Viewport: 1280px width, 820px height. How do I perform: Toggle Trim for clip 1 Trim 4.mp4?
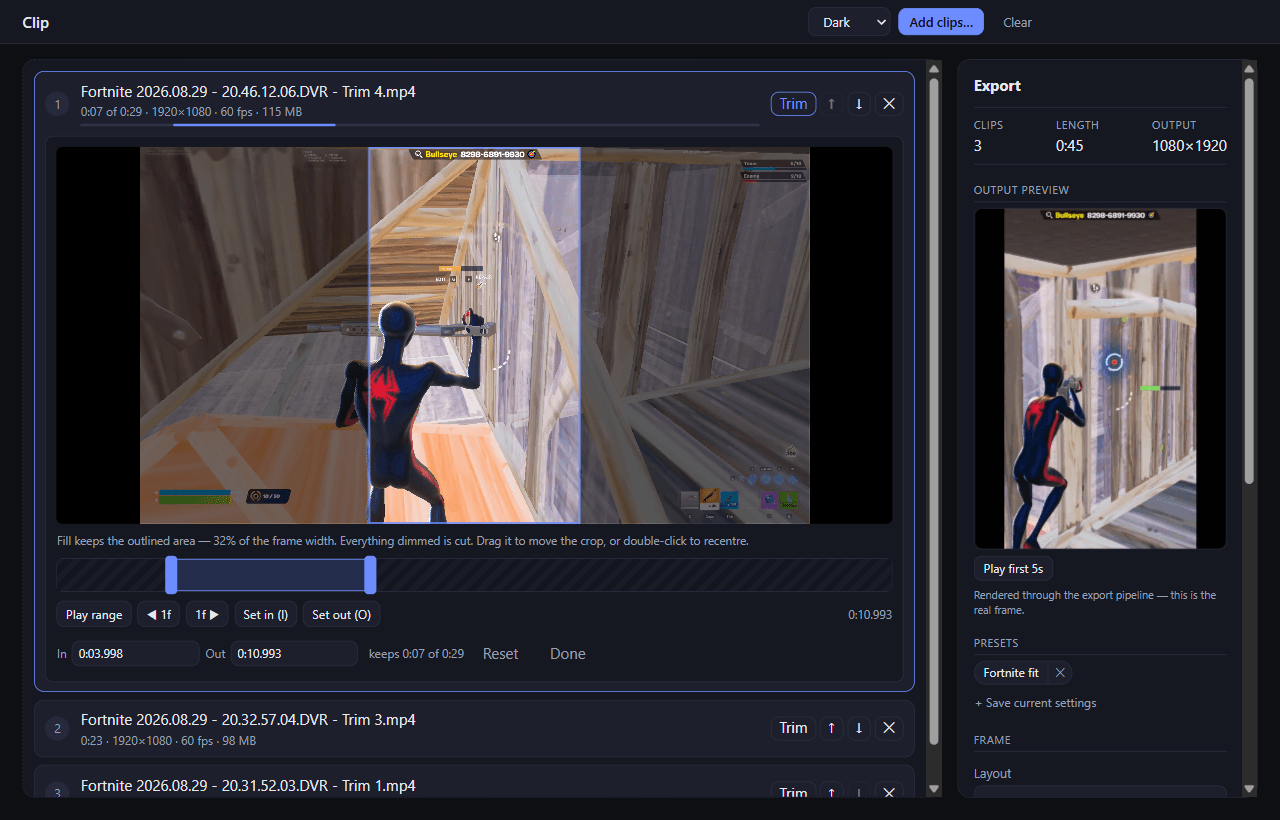(793, 104)
